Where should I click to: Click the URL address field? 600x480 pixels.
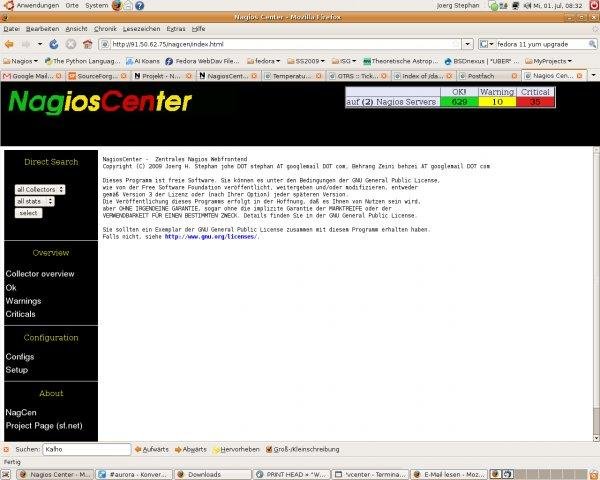click(x=281, y=44)
